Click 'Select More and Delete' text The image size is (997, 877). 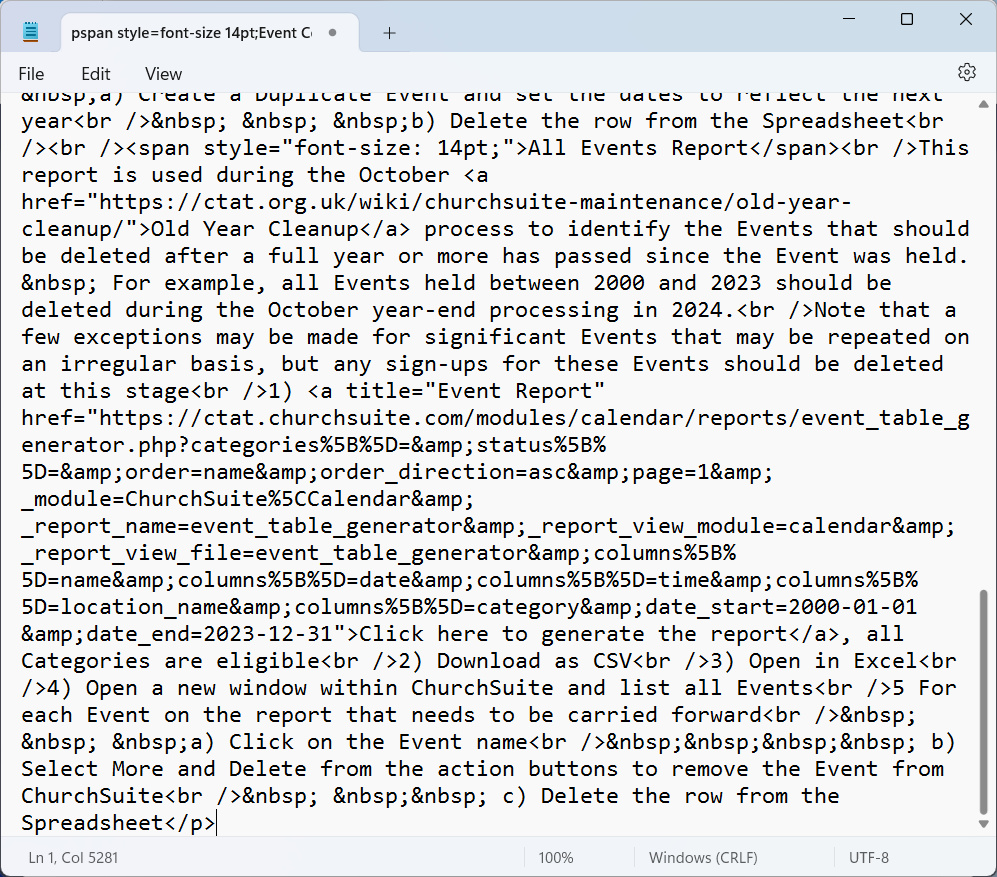tap(164, 769)
